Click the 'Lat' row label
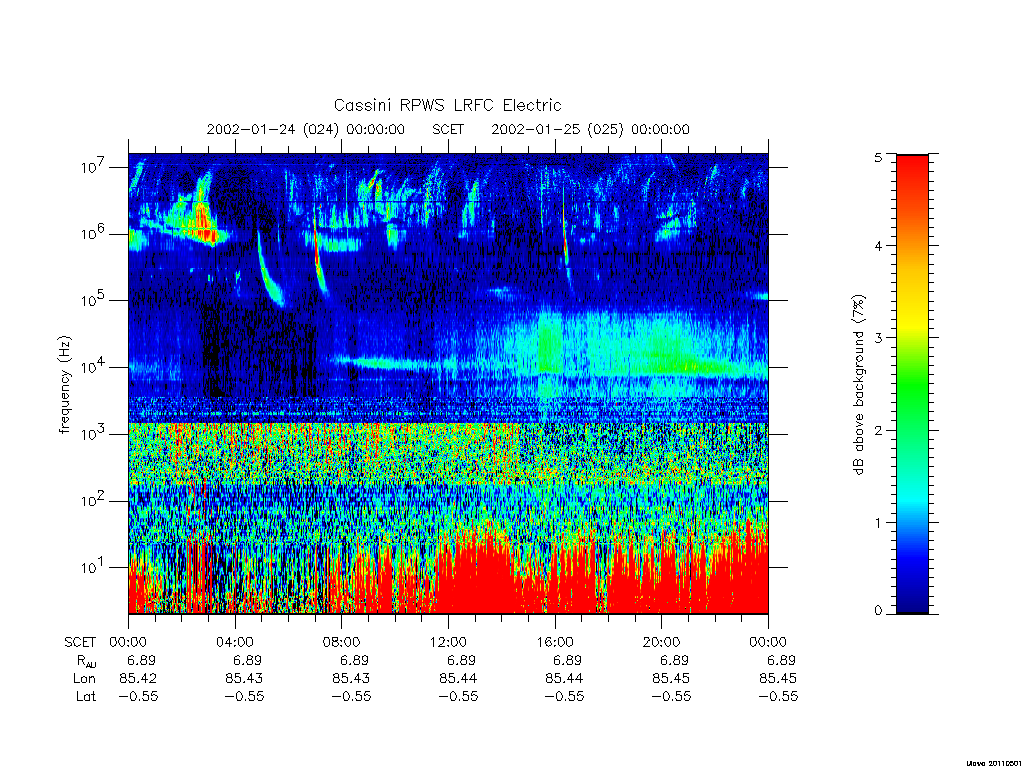1024x768 pixels. click(86, 697)
